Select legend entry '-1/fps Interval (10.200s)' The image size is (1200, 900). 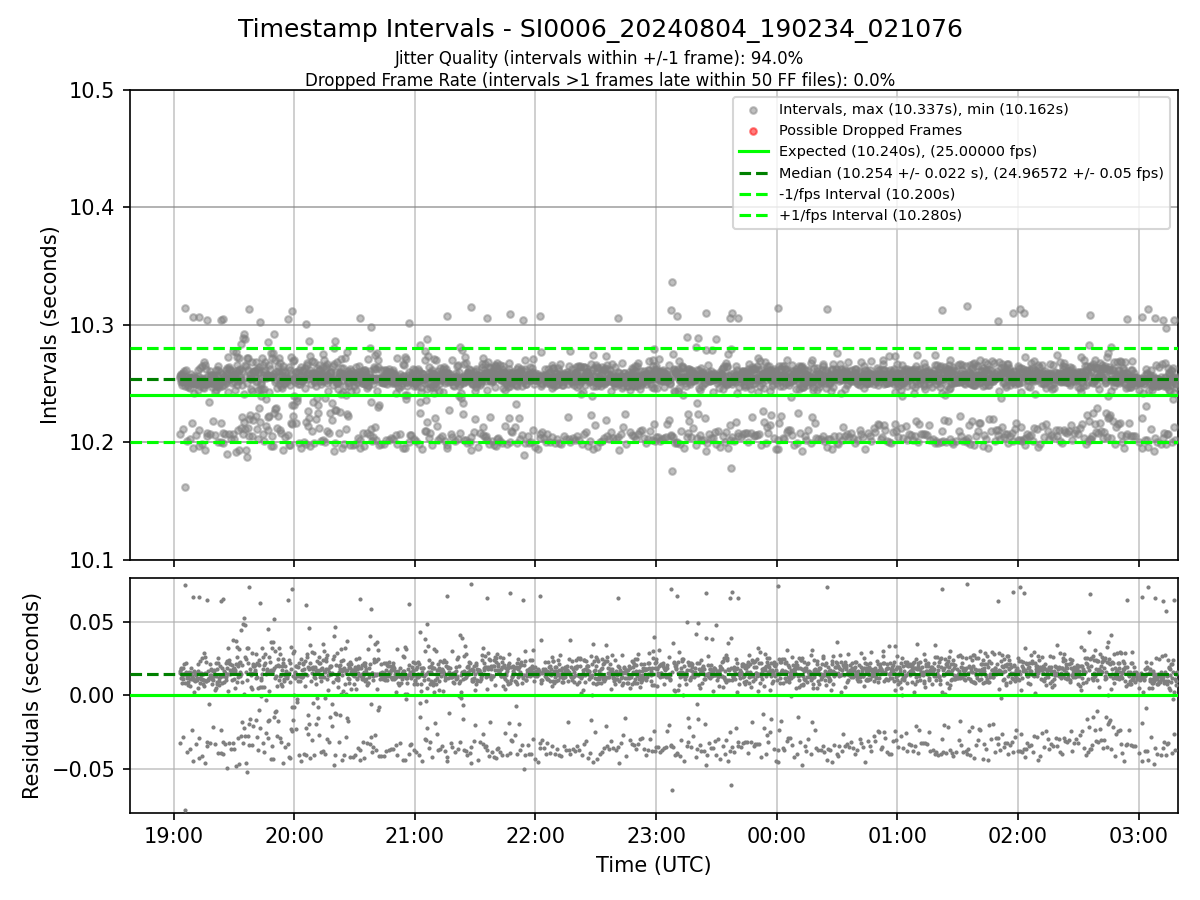(x=867, y=194)
